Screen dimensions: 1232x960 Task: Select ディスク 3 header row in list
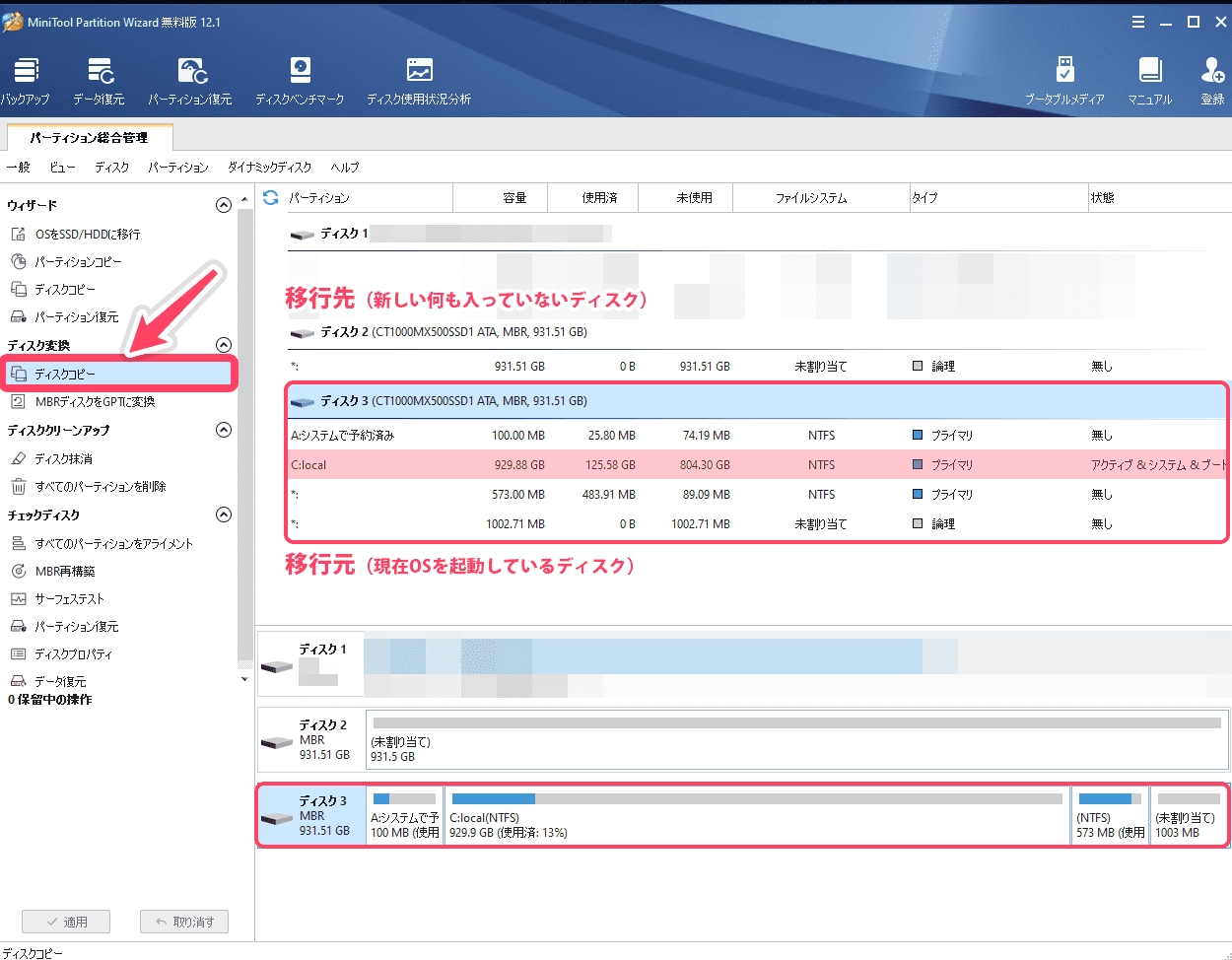coord(759,401)
